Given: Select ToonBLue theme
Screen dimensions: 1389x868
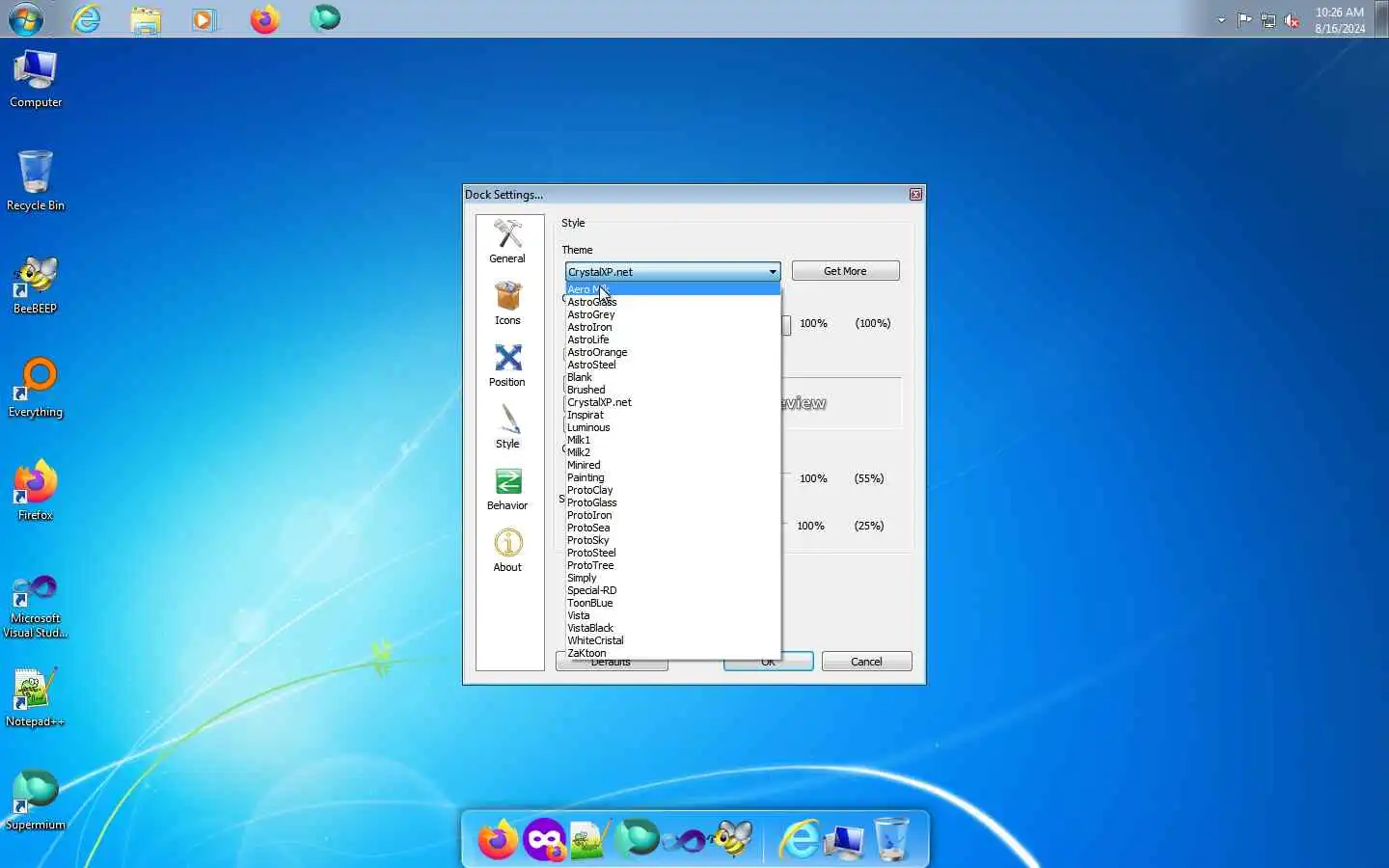Looking at the screenshot, I should (x=672, y=603).
